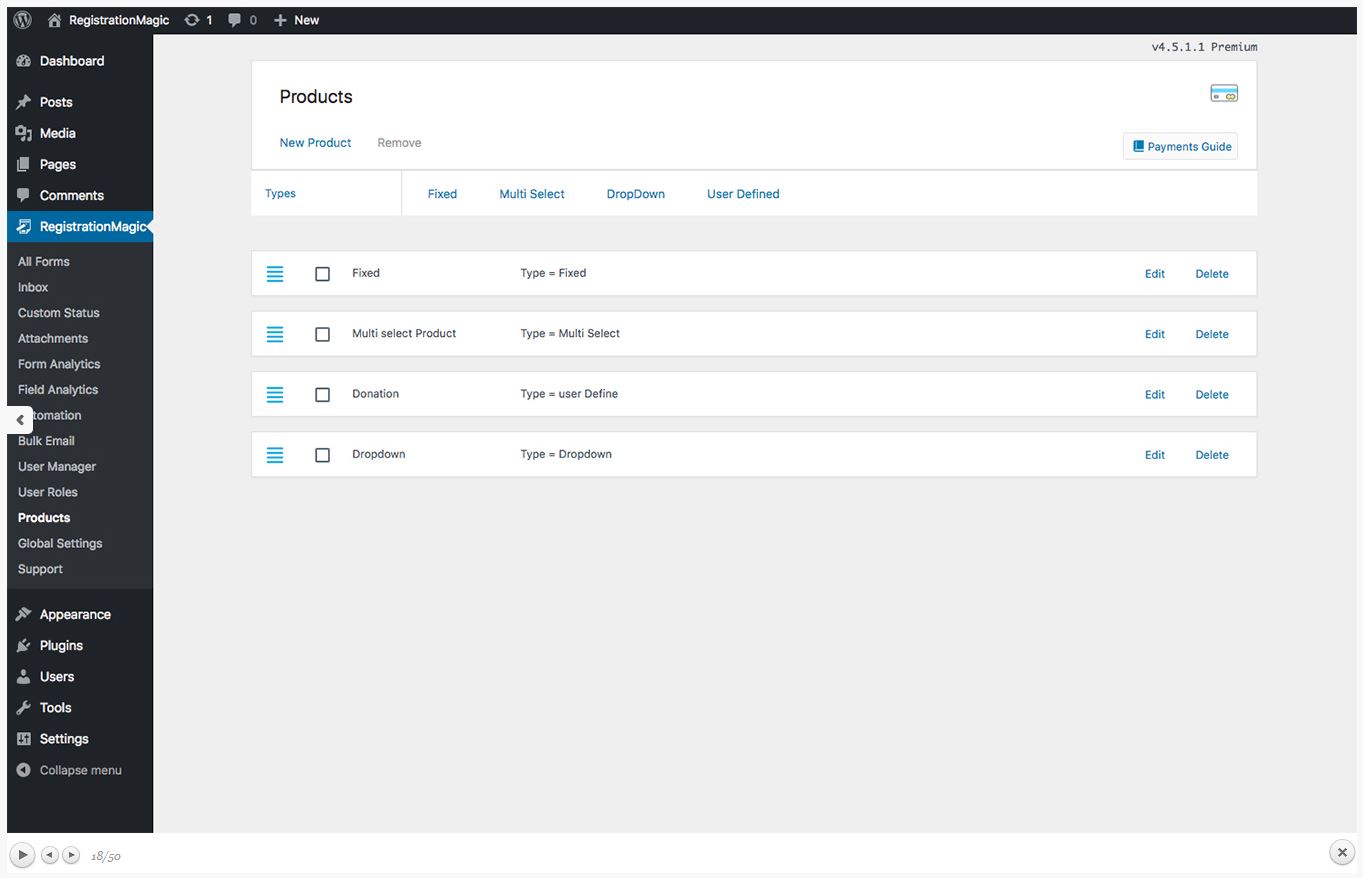Click drag handle icon of Fixed row
This screenshot has width=1363, height=878.
(x=275, y=274)
